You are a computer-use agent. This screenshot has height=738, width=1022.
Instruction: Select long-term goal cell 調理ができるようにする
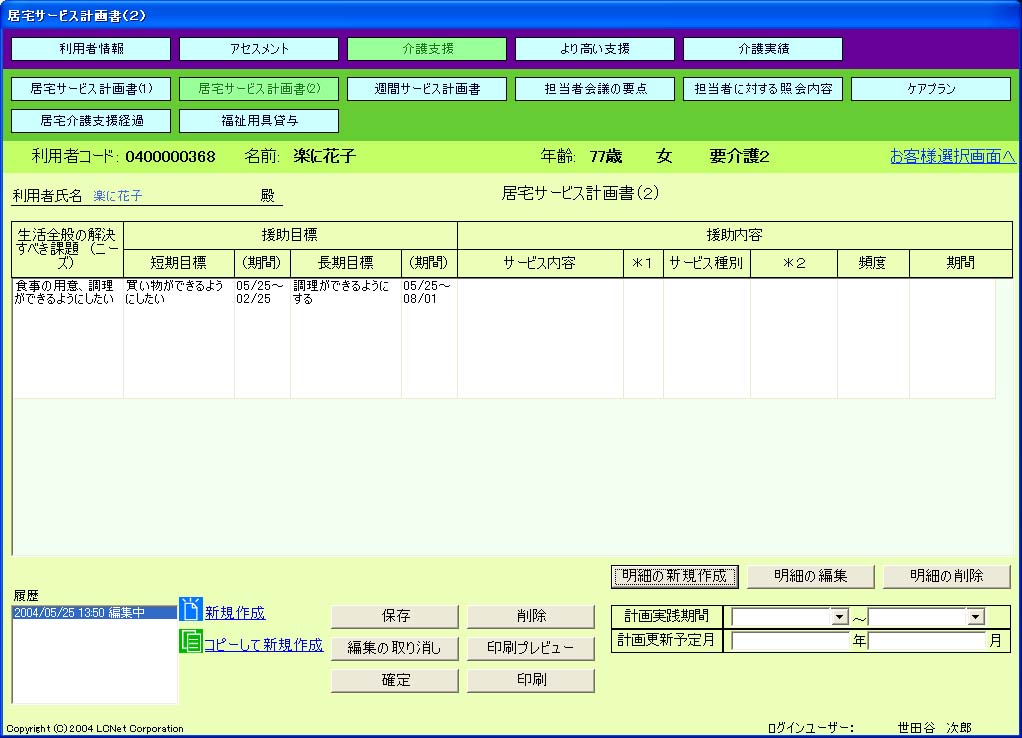tap(345, 338)
